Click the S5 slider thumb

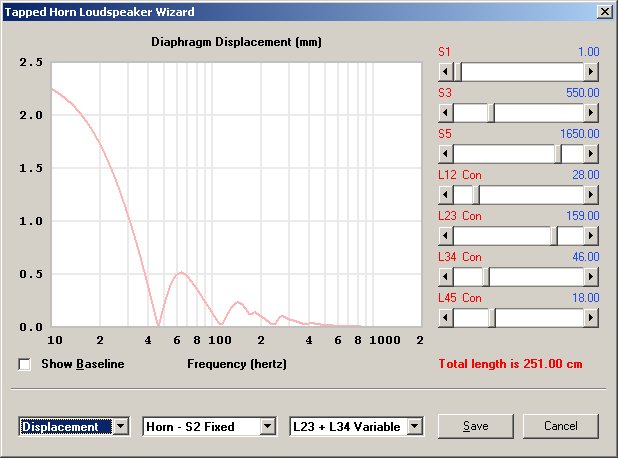pos(558,154)
